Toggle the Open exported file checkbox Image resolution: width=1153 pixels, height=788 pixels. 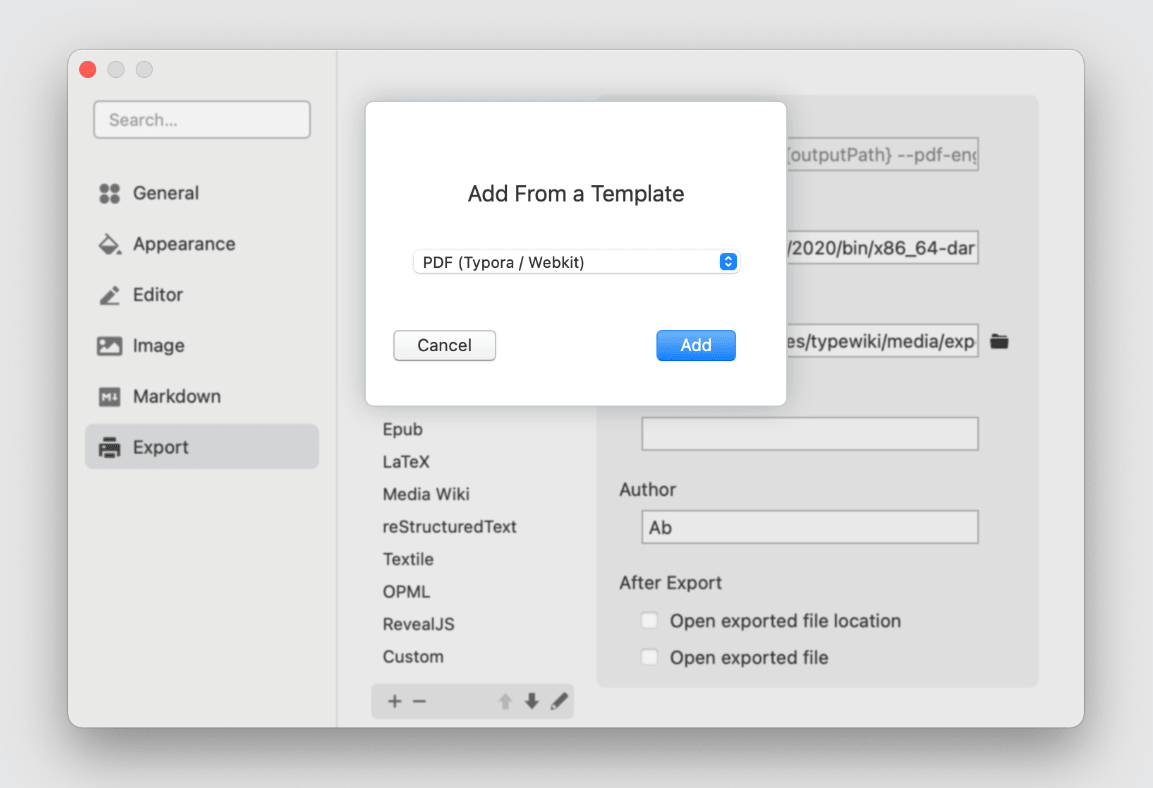click(650, 657)
